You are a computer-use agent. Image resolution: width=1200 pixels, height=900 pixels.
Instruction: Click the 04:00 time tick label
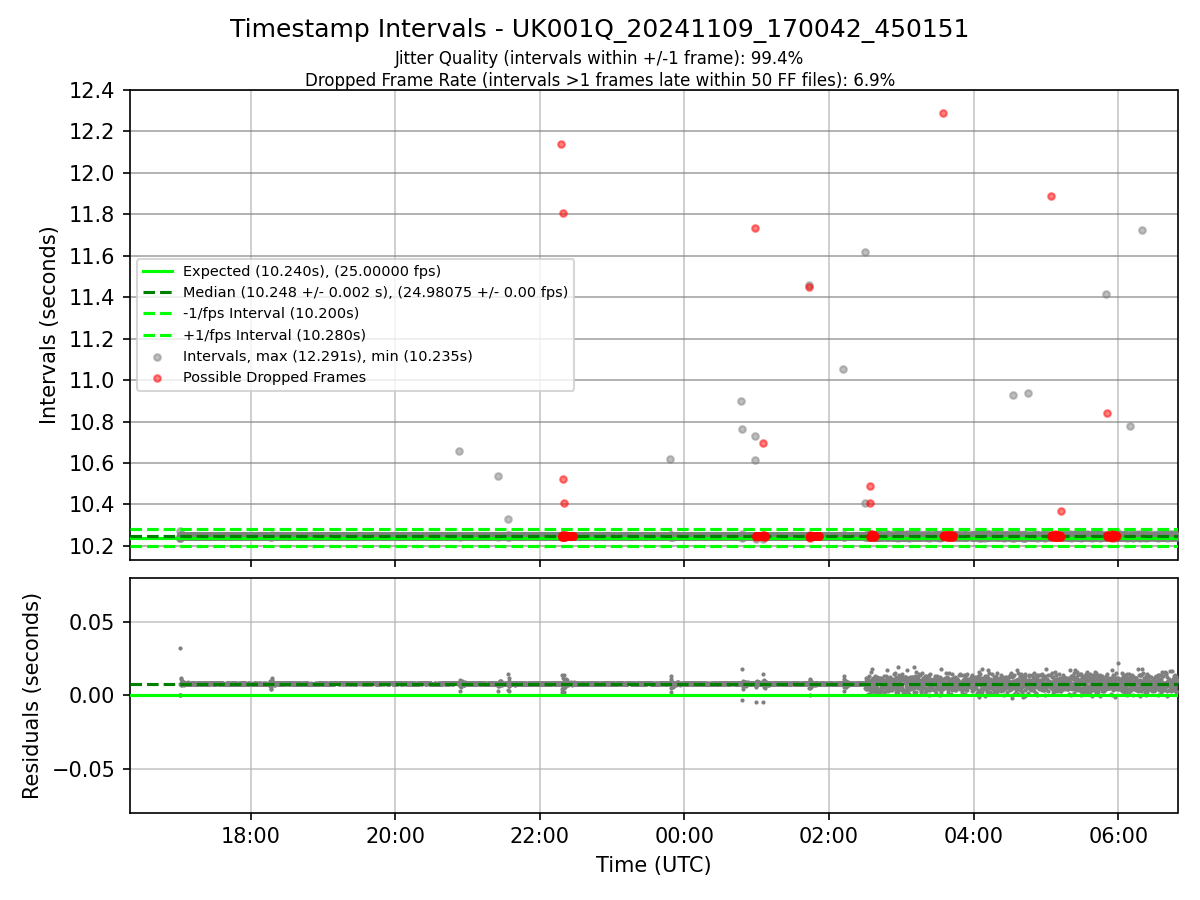[x=973, y=834]
